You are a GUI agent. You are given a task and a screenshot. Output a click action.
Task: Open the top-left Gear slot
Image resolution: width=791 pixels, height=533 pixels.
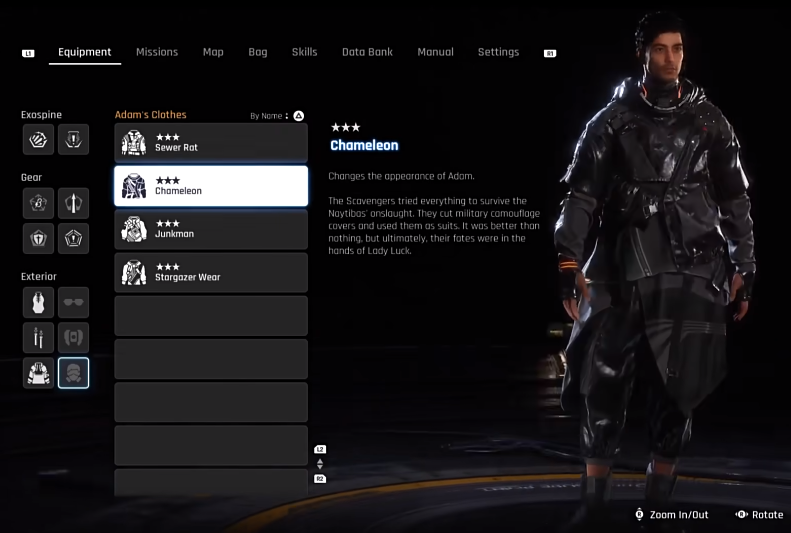(x=38, y=203)
